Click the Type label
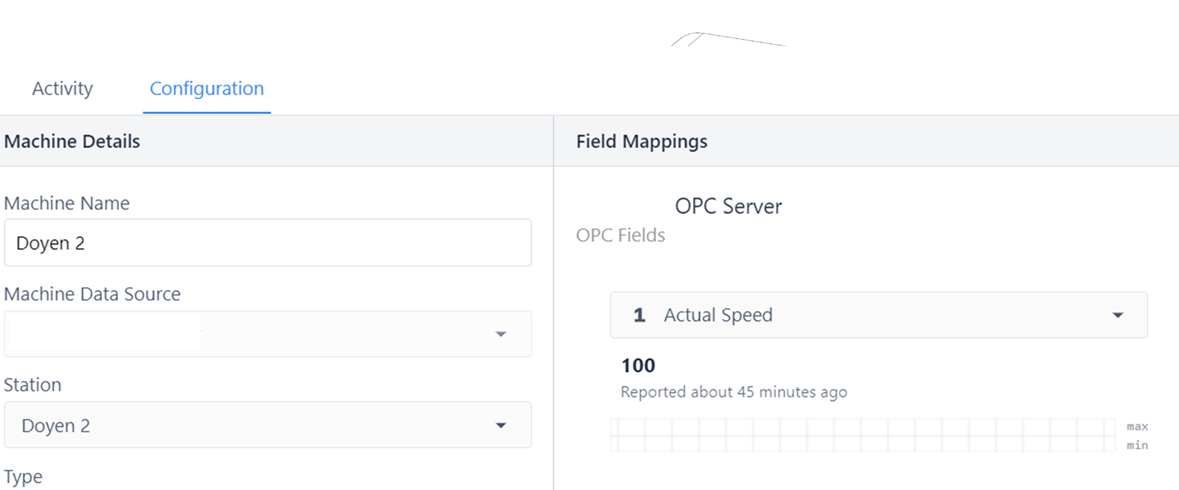The width and height of the screenshot is (1179, 490). point(23,476)
